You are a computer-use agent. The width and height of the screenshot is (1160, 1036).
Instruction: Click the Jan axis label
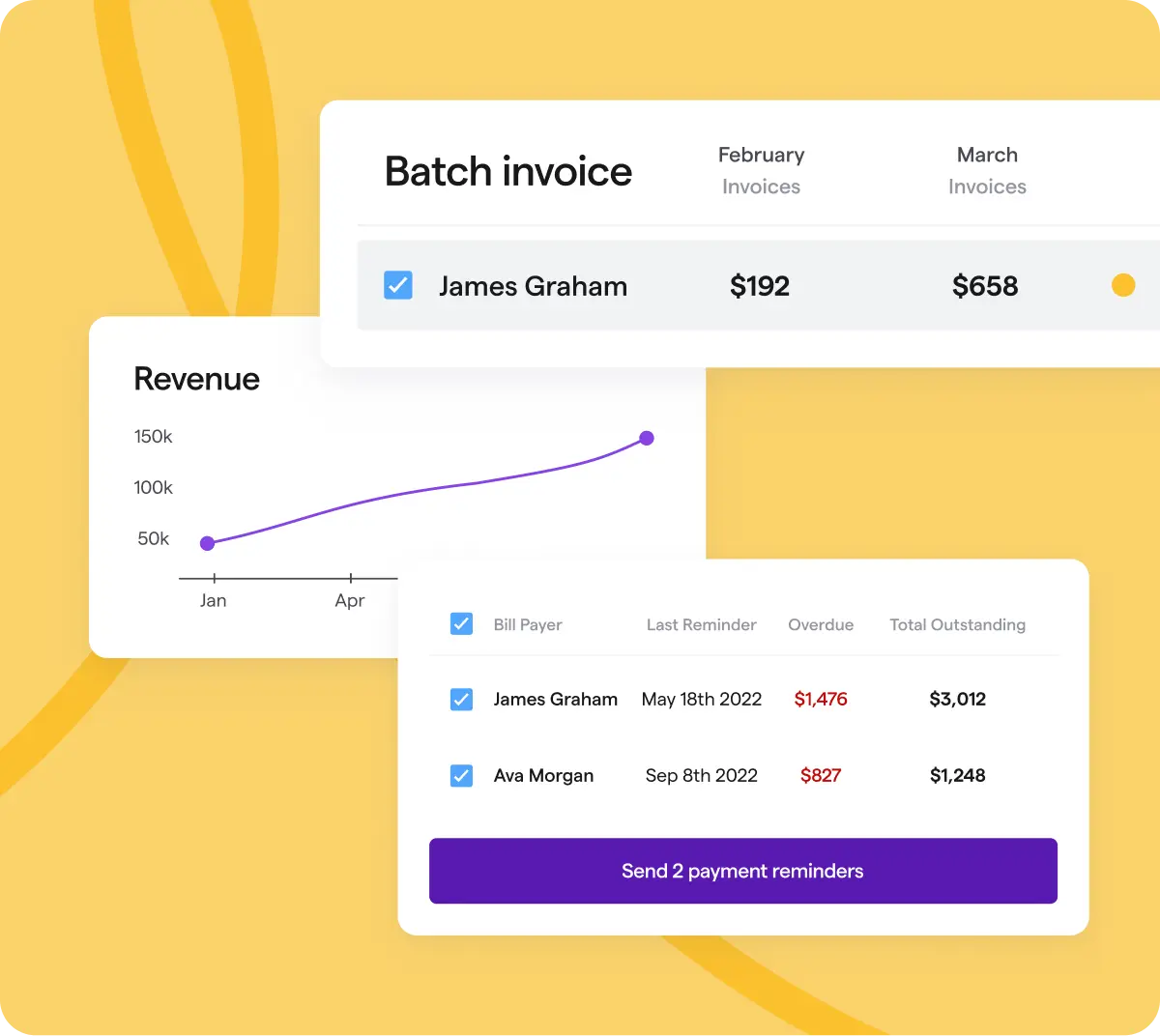click(213, 600)
